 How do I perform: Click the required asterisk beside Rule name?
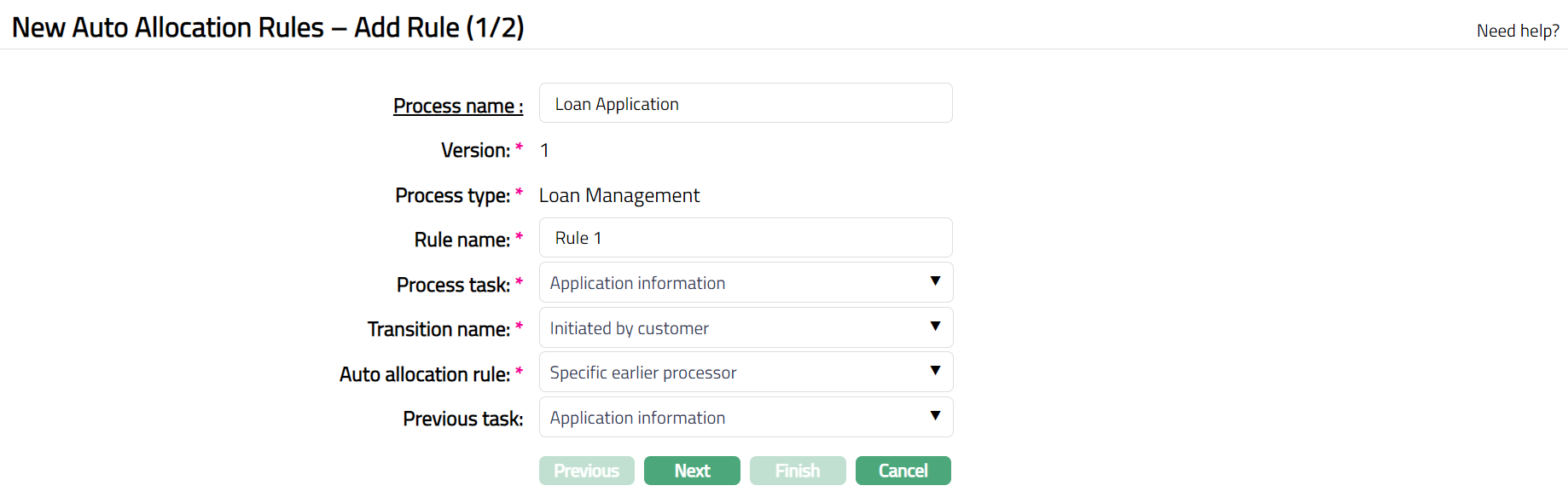tap(519, 237)
